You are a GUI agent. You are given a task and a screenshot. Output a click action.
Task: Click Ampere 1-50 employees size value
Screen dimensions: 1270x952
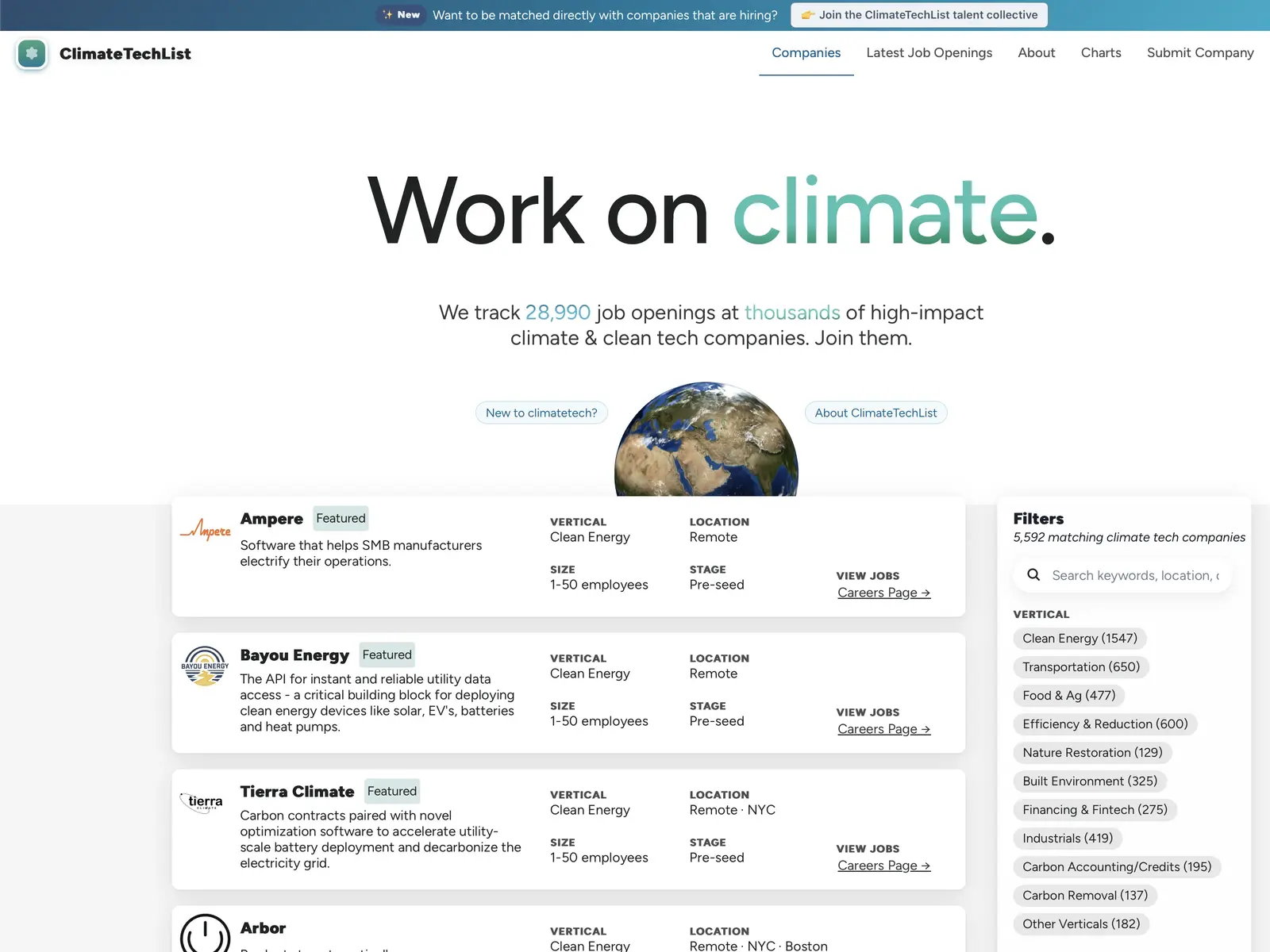(599, 585)
